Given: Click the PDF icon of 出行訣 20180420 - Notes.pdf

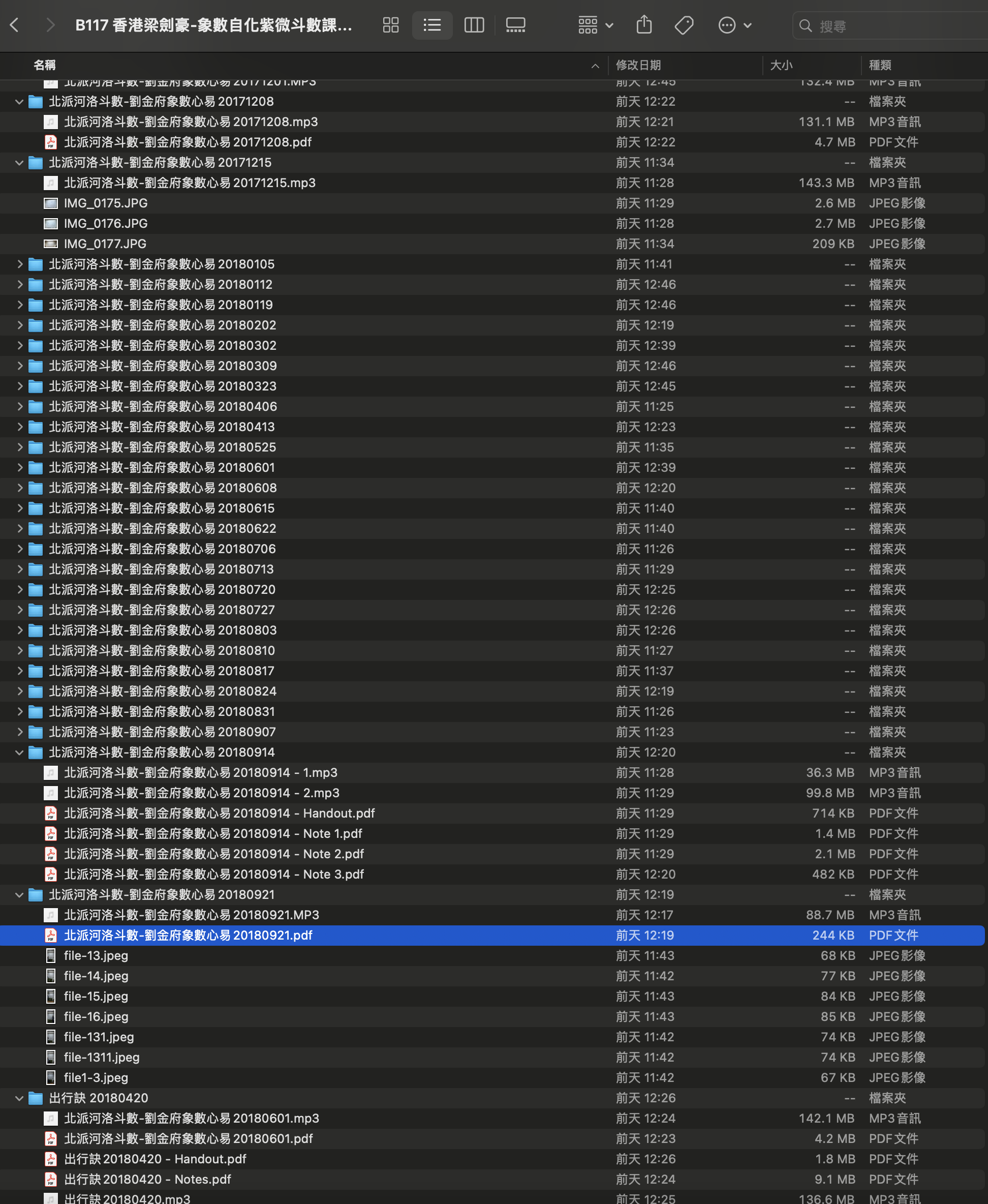Looking at the screenshot, I should pyautogui.click(x=51, y=1180).
